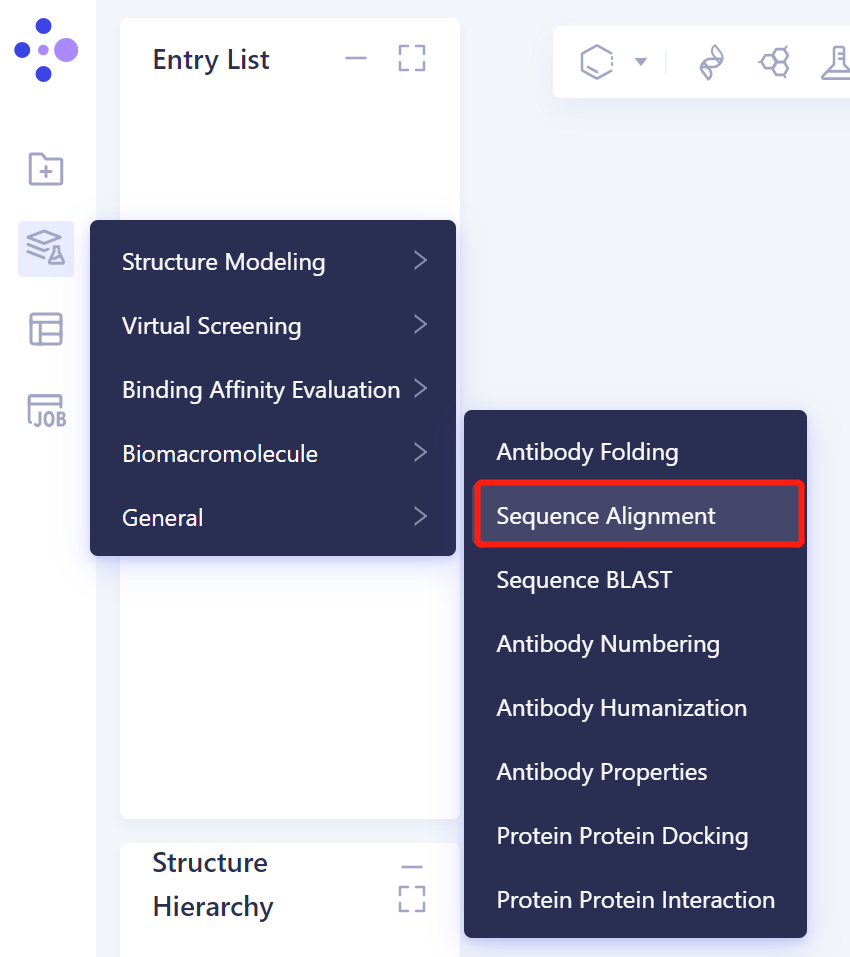Image resolution: width=850 pixels, height=957 pixels.
Task: Expand the Structure Modeling submenu
Action: (272, 262)
